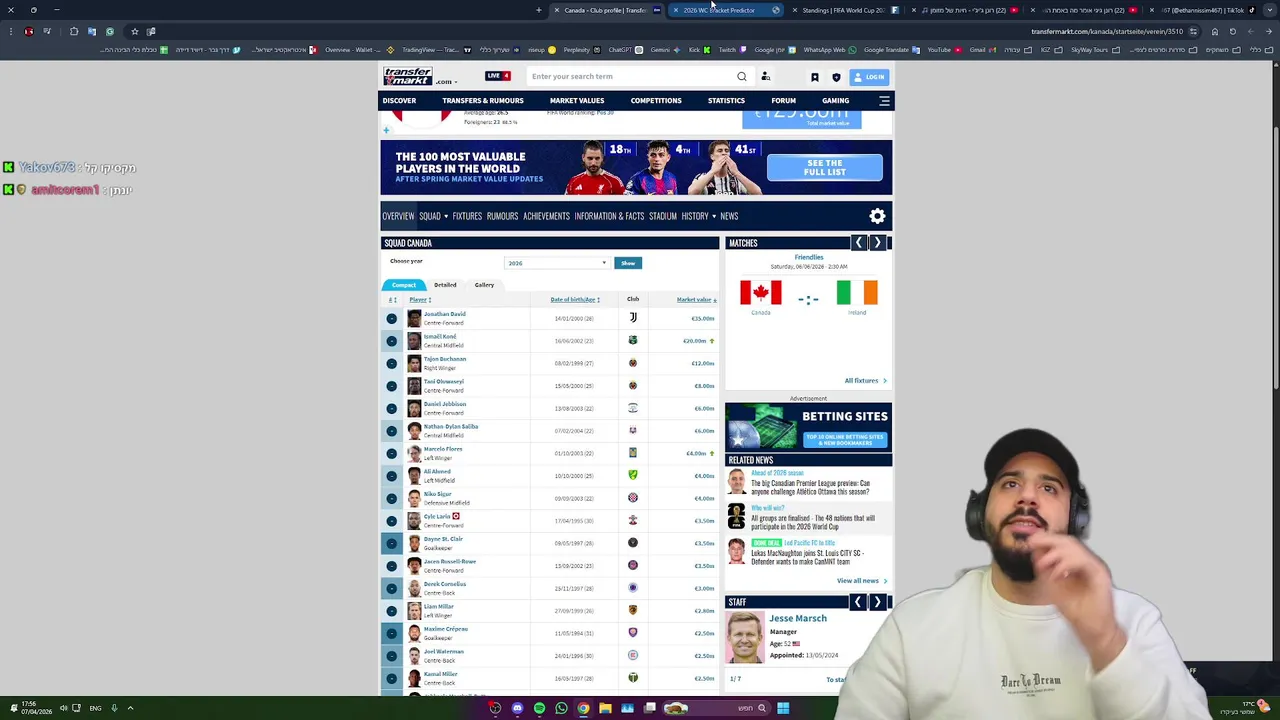The width and height of the screenshot is (1280, 720).
Task: Click the magnifier search icon
Action: coord(741,76)
